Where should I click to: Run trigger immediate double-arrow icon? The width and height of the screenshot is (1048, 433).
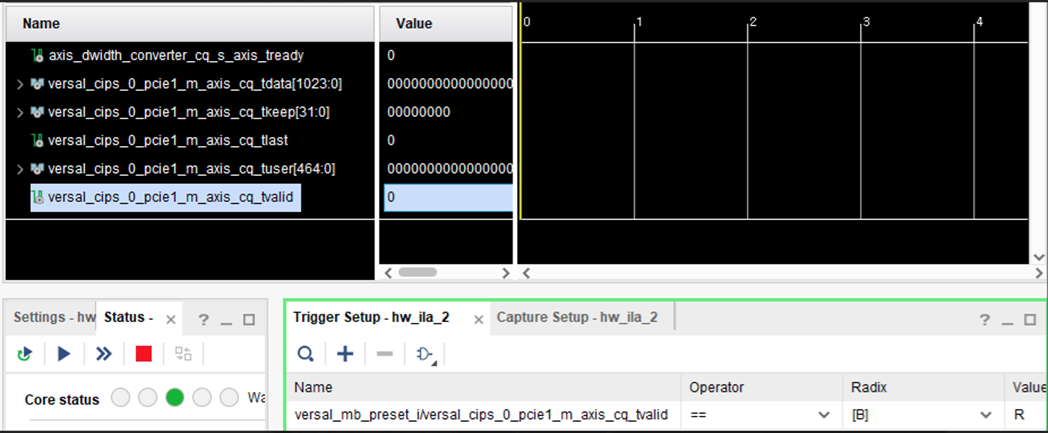(x=103, y=353)
